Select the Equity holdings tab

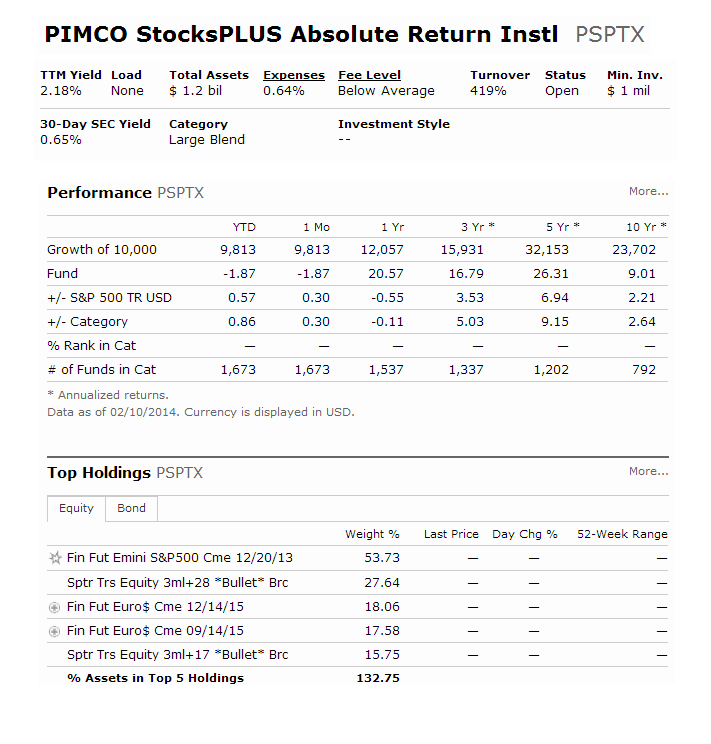(76, 508)
